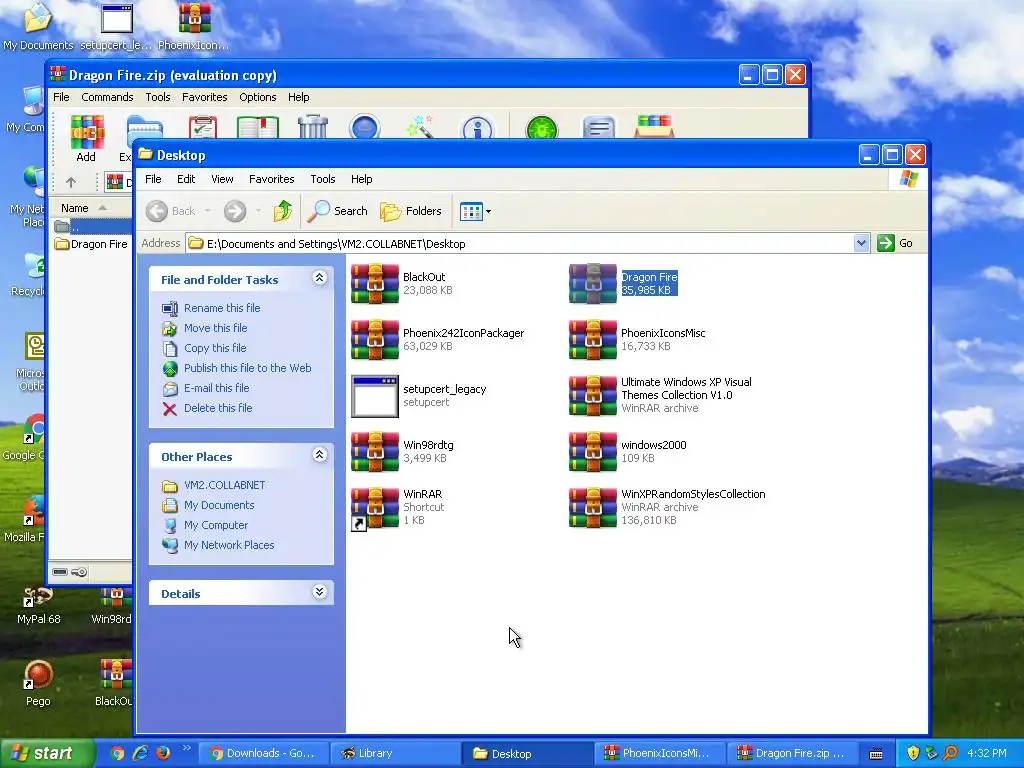Switch to Downloads Chrome taskbar button
The width and height of the screenshot is (1024, 768).
click(x=263, y=753)
